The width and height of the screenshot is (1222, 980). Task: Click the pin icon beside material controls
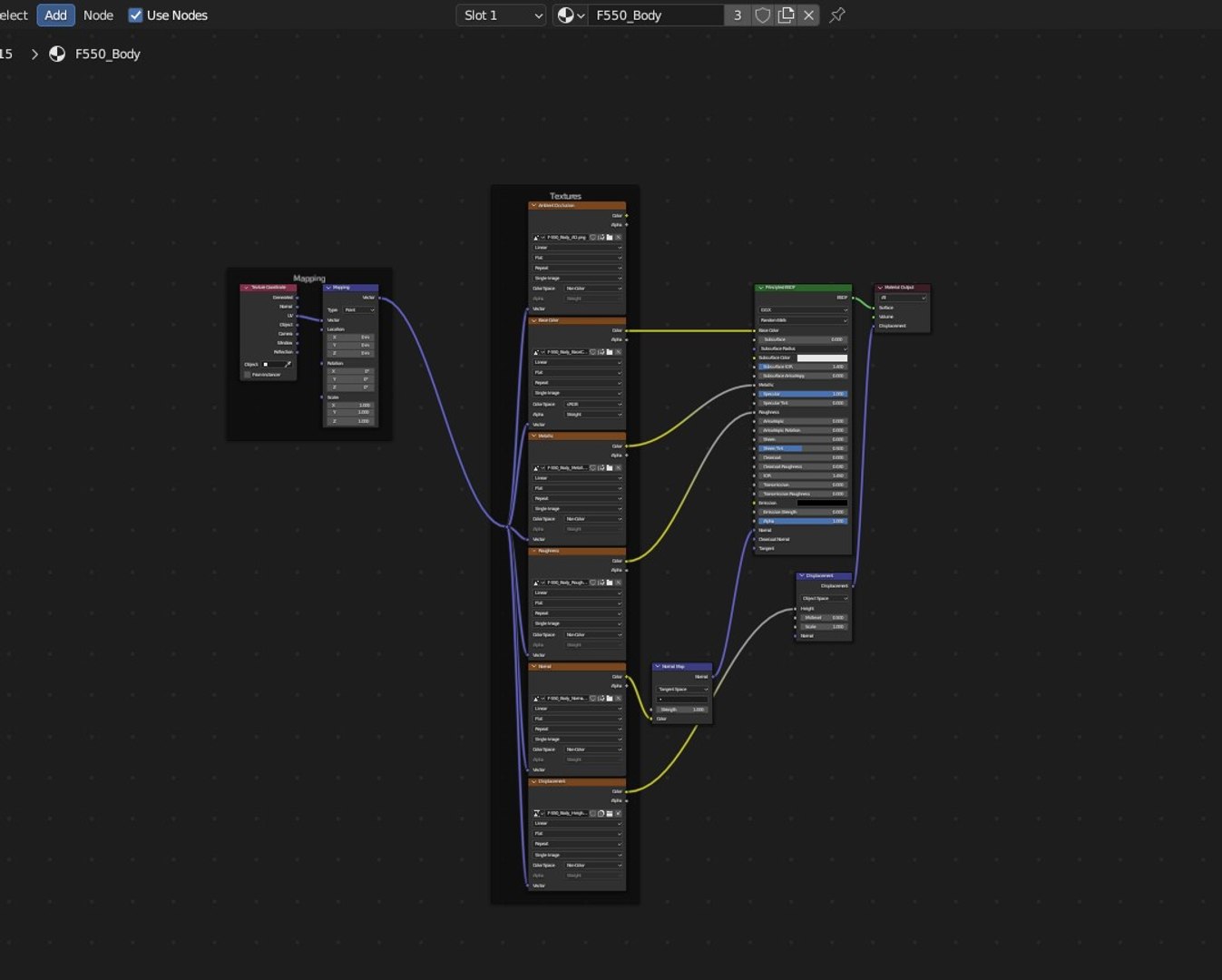[x=837, y=15]
